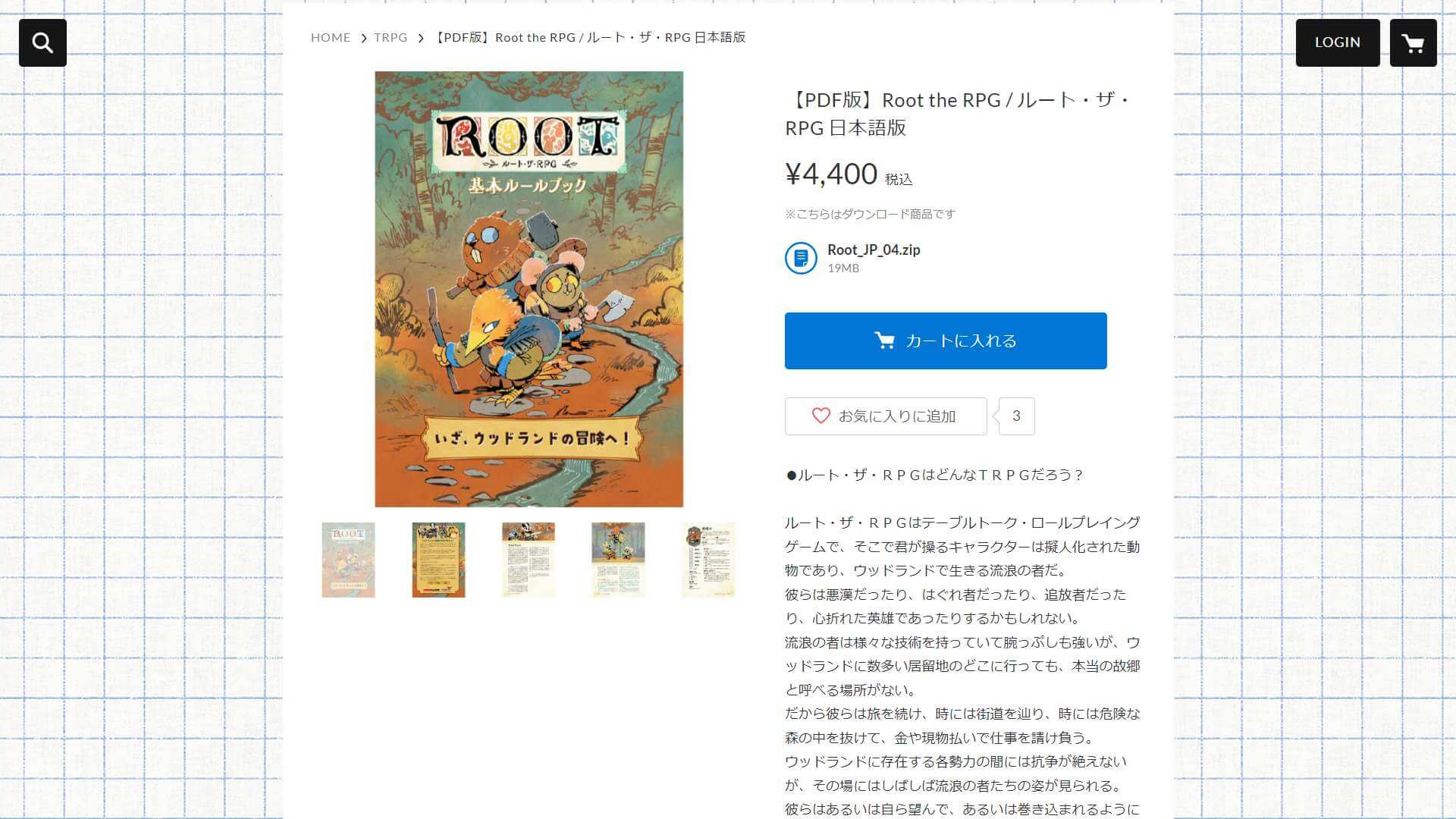
Task: Click the current product breadcrumb title
Action: pos(590,37)
